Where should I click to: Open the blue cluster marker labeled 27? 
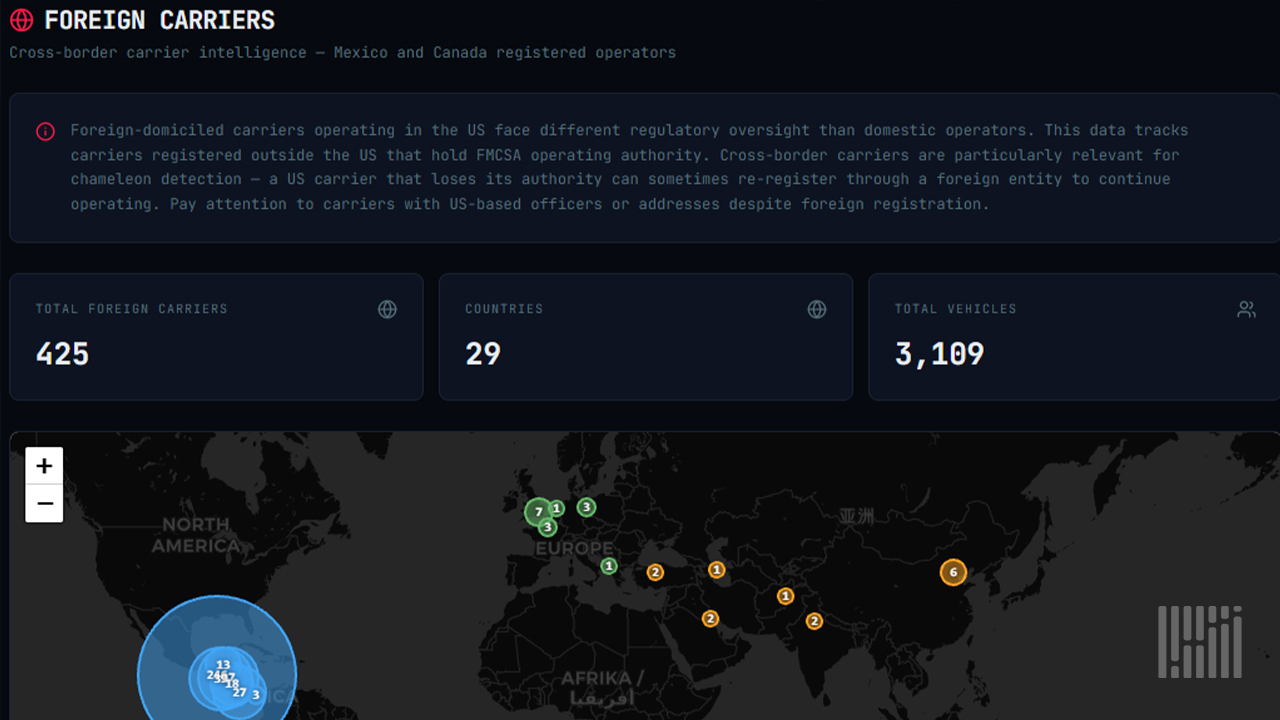click(x=240, y=692)
